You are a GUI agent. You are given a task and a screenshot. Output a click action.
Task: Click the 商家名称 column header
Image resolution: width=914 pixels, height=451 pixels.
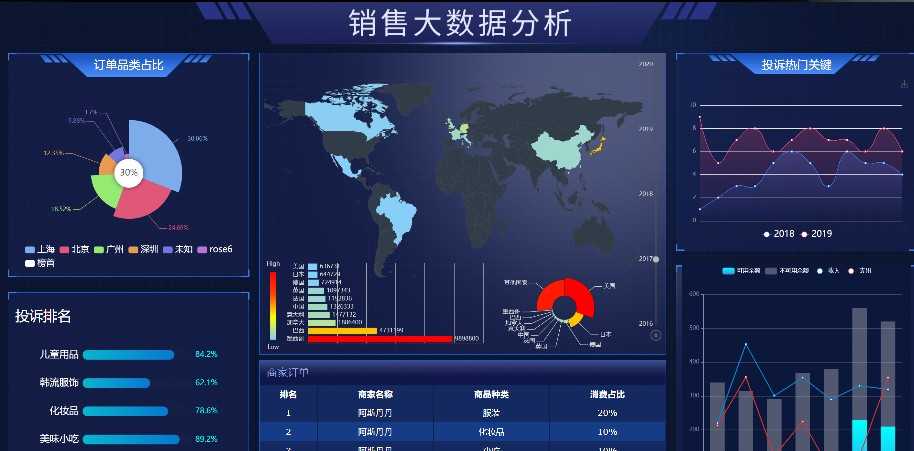pyautogui.click(x=375, y=394)
